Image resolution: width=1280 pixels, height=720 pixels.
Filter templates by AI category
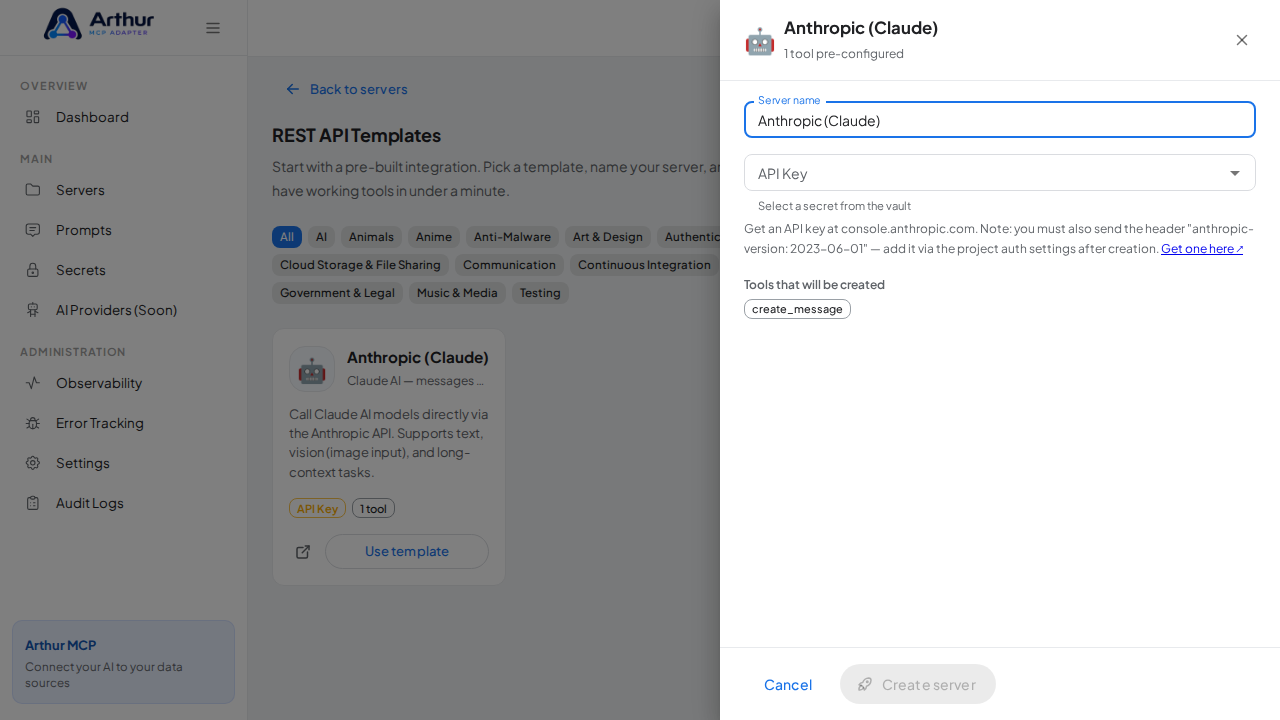click(321, 237)
